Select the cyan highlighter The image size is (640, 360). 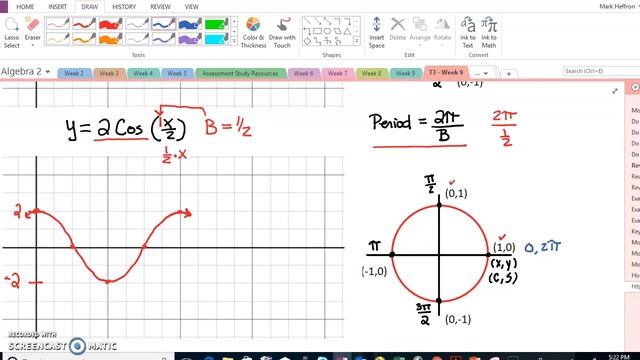[217, 38]
